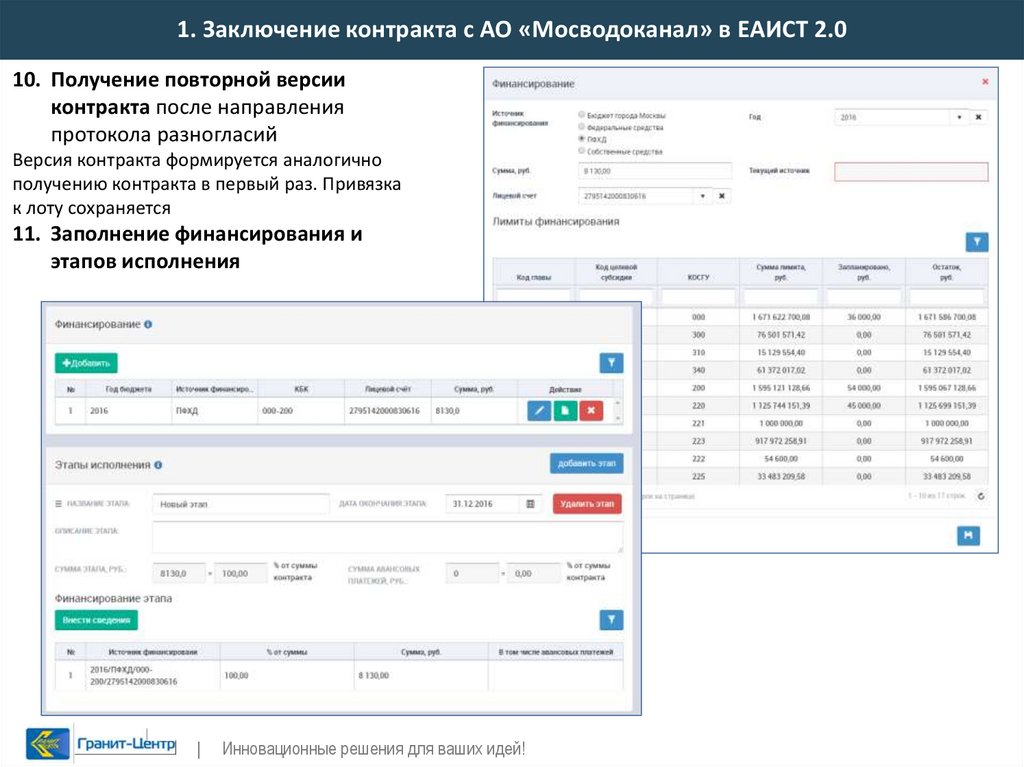Viewport: 1024px width, 767px height.
Task: Select Собственные средства radio button
Action: (x=582, y=151)
